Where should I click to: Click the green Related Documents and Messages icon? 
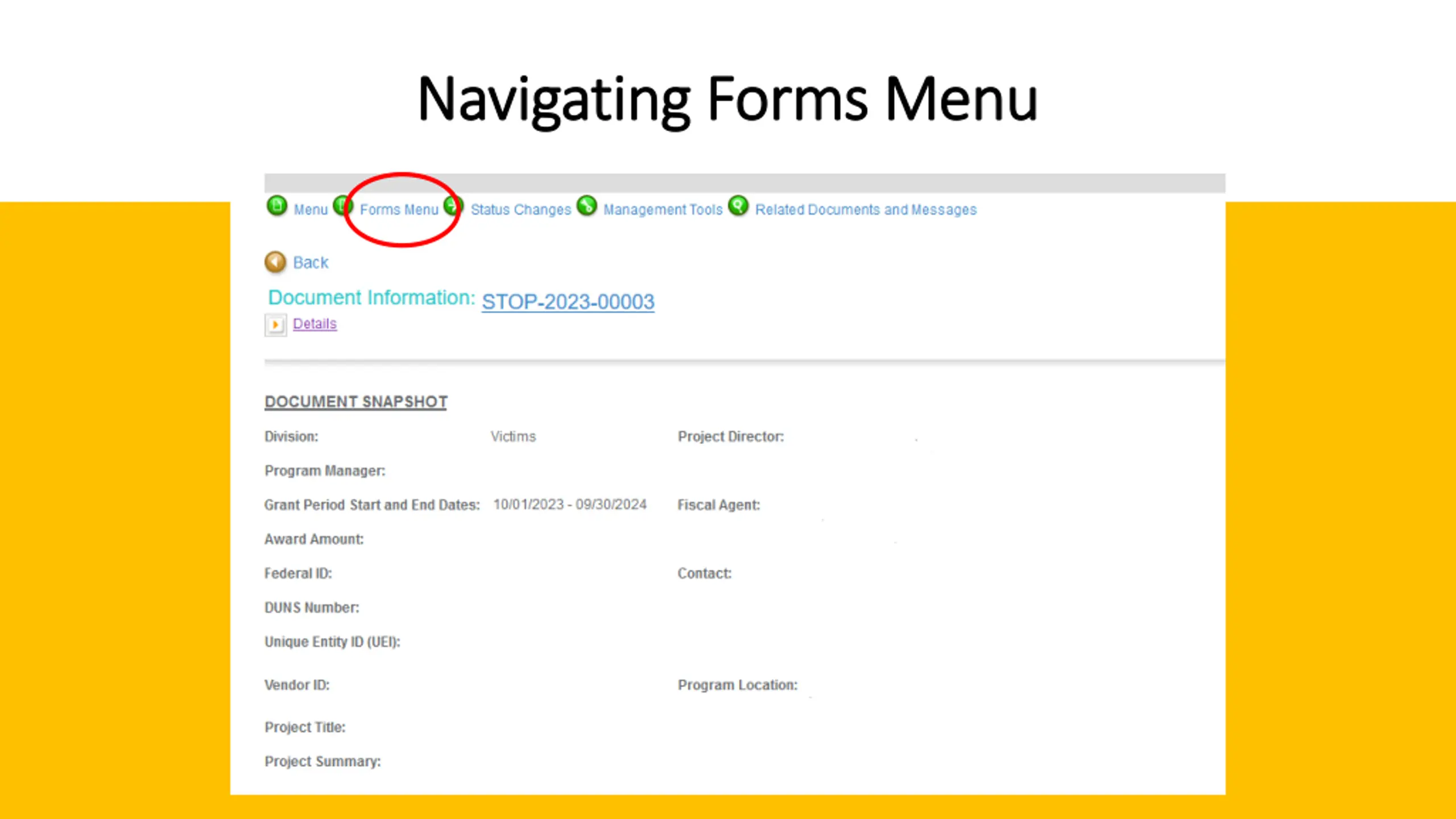click(x=738, y=205)
